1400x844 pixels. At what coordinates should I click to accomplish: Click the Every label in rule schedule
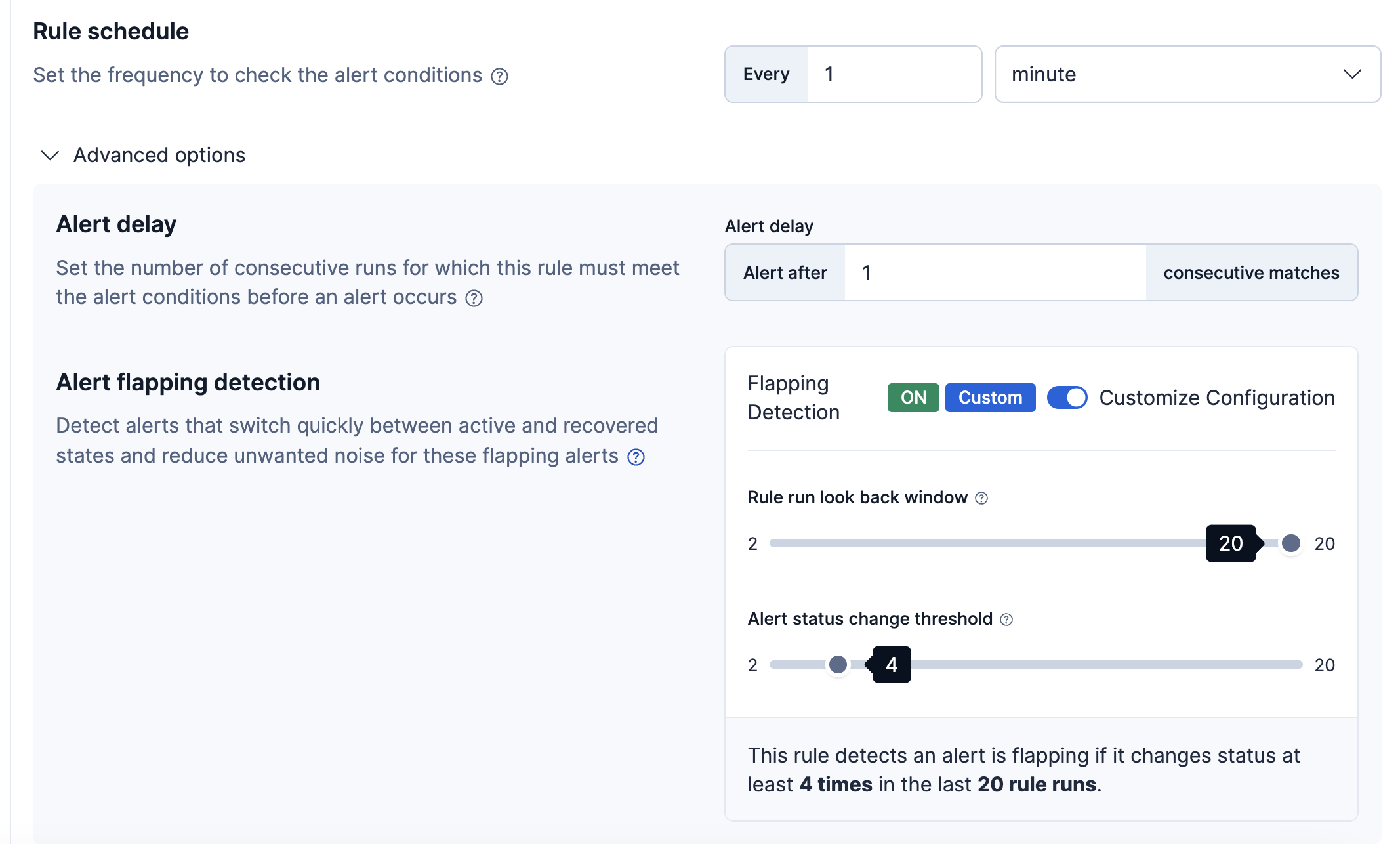[x=766, y=74]
